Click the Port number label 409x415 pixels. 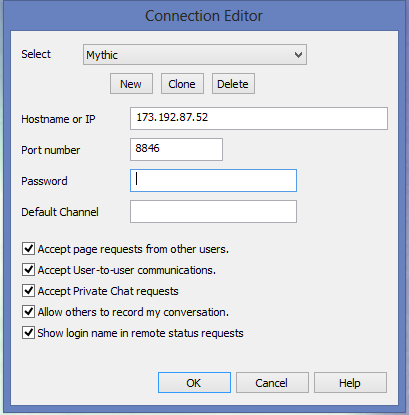(51, 150)
